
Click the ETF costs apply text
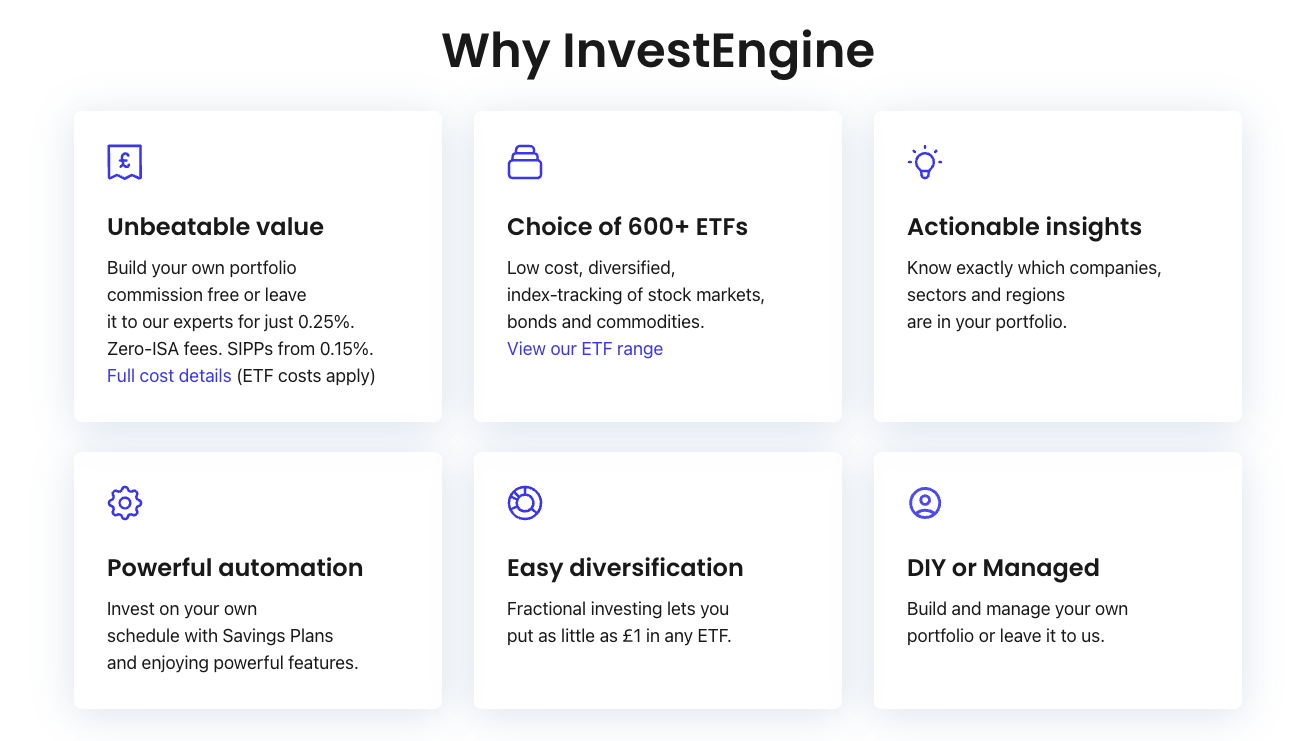click(304, 375)
